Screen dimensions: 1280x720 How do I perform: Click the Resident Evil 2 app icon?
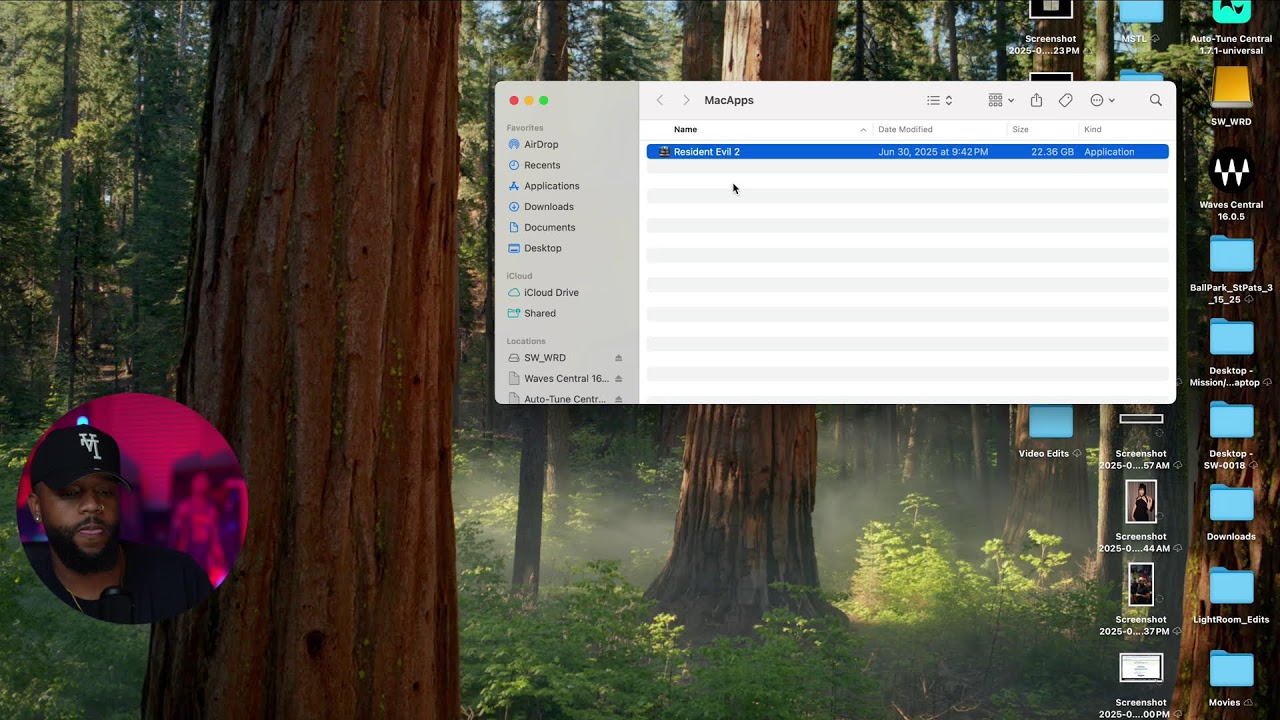click(664, 152)
